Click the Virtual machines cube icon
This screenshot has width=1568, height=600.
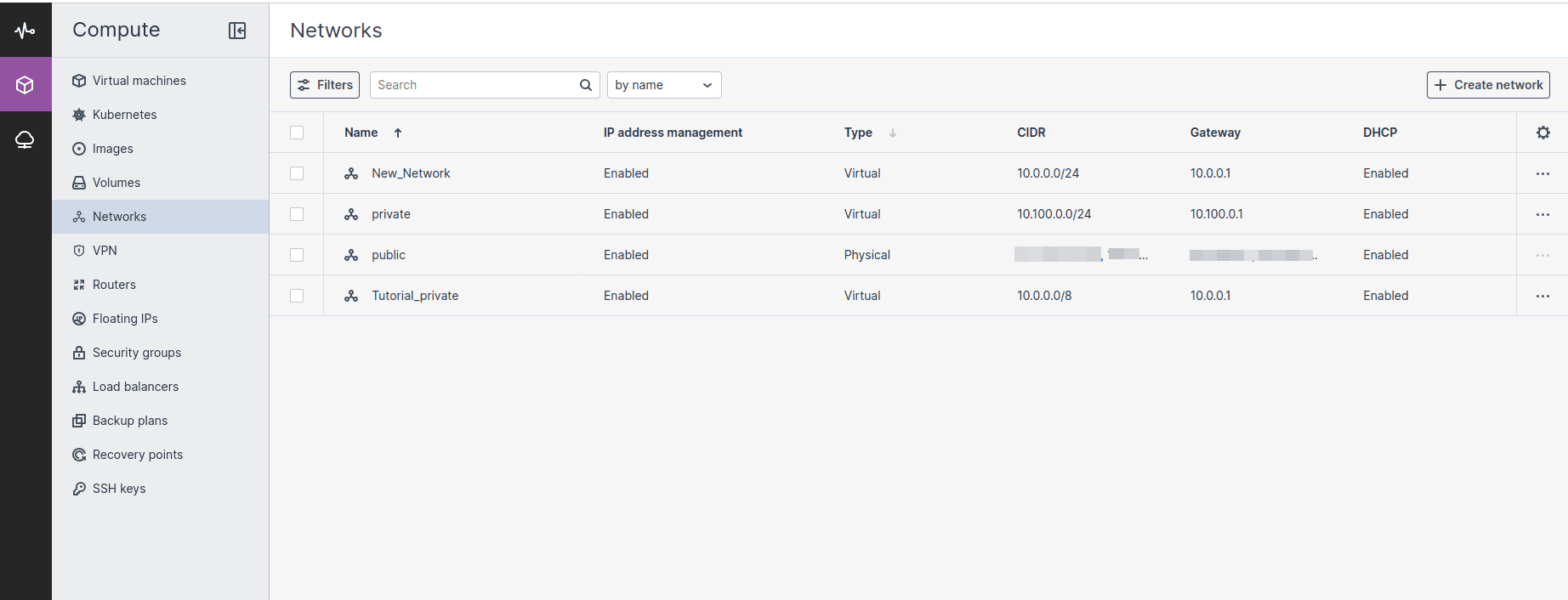tap(79, 81)
